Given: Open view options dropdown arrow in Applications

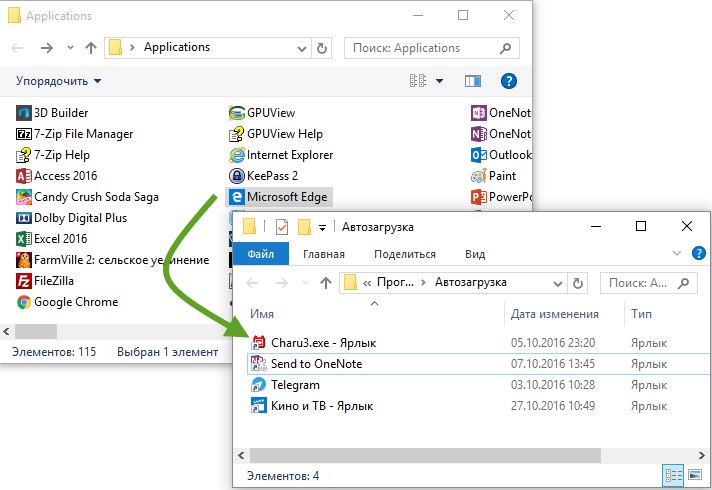Looking at the screenshot, I should pos(439,81).
